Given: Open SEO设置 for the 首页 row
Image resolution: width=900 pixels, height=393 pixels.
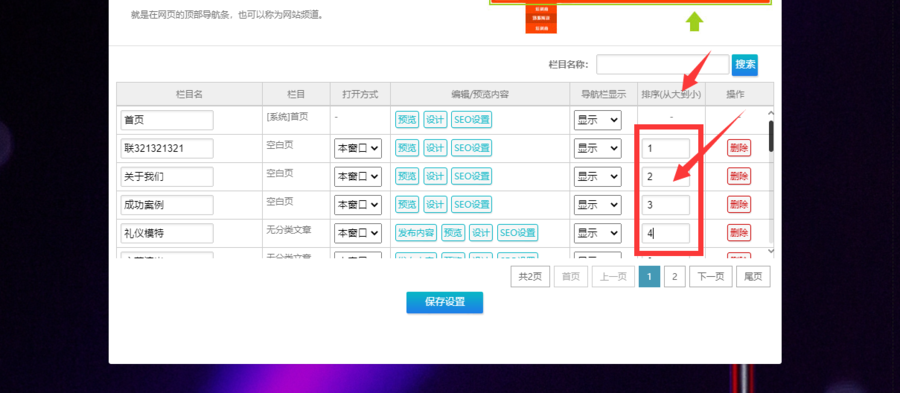Looking at the screenshot, I should coord(471,120).
